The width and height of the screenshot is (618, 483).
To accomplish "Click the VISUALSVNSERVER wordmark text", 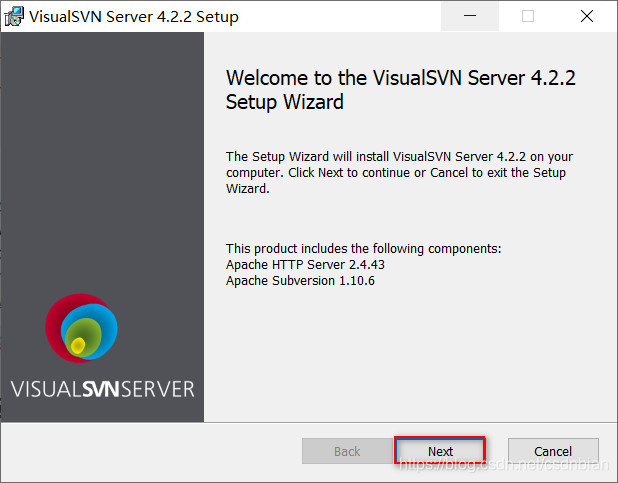I will point(102,389).
